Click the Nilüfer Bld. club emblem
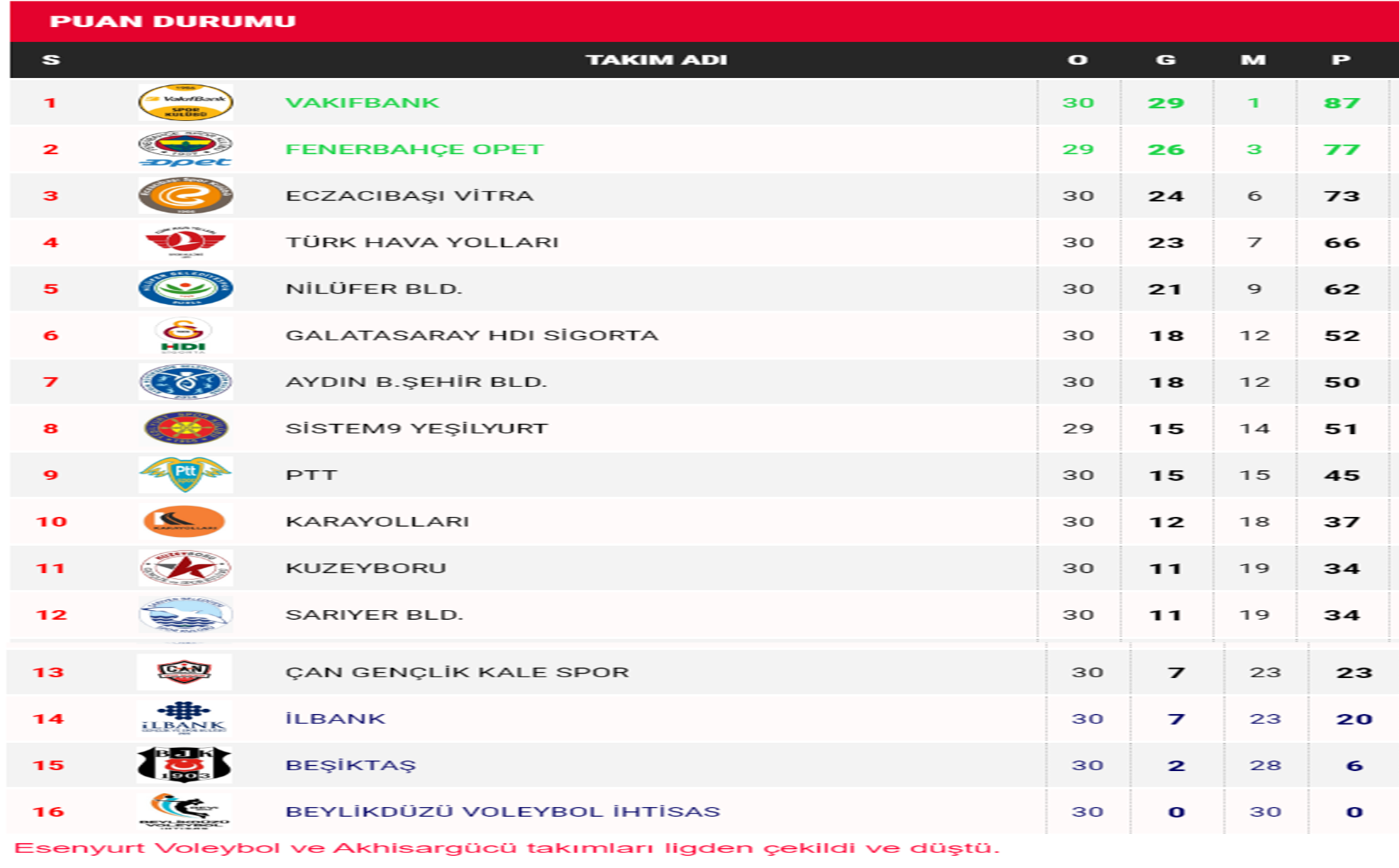 click(185, 289)
